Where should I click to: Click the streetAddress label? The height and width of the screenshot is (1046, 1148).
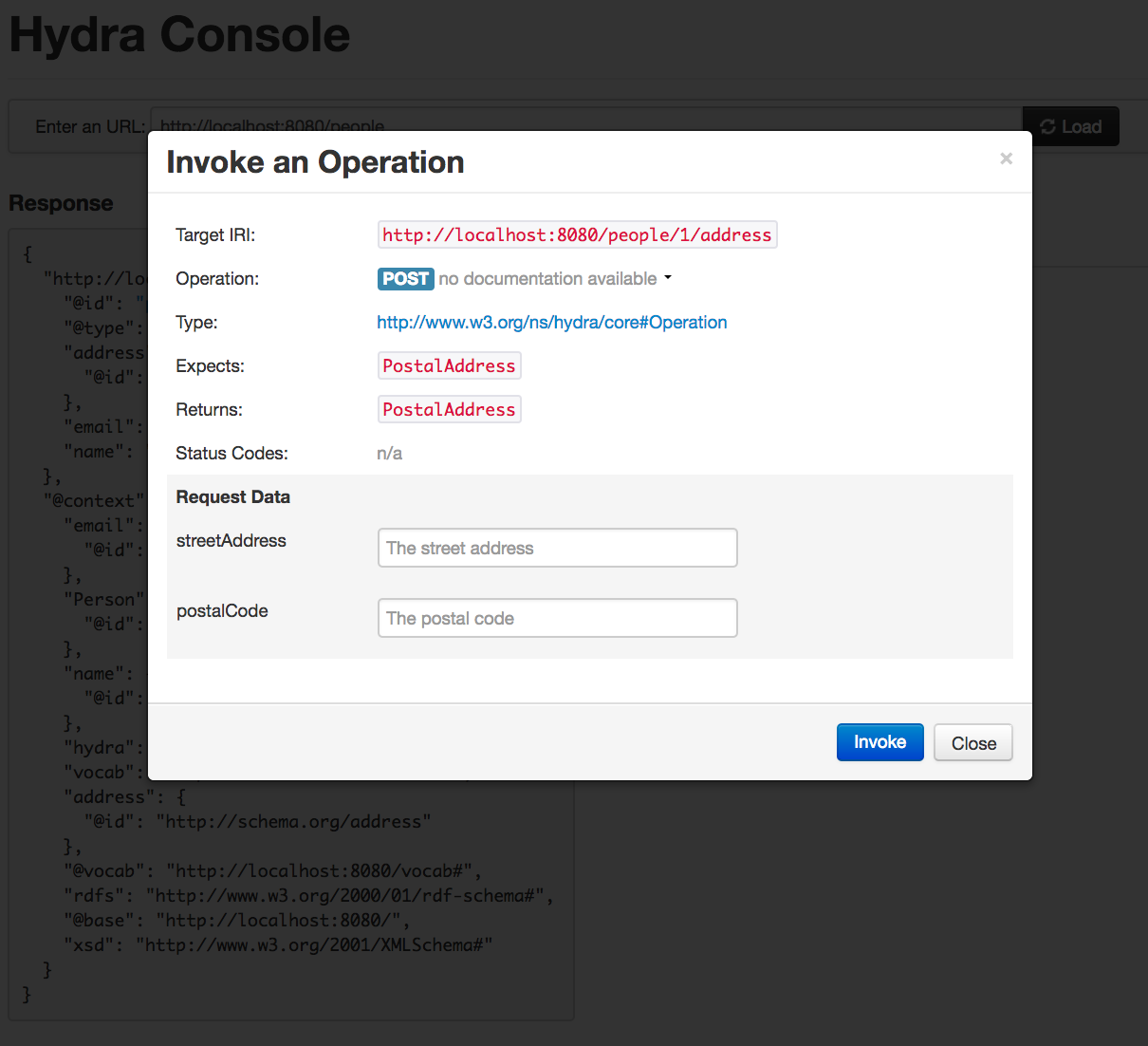(x=231, y=540)
